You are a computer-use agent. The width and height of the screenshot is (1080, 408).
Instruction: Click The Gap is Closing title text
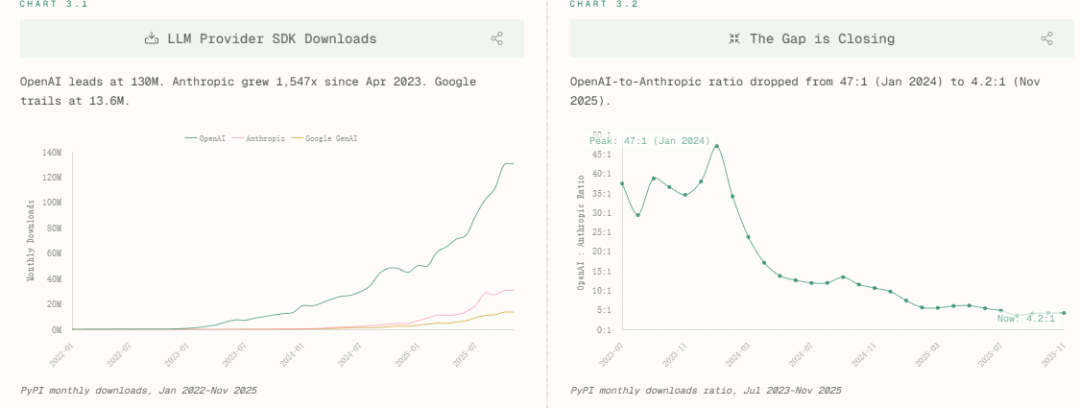pos(822,39)
